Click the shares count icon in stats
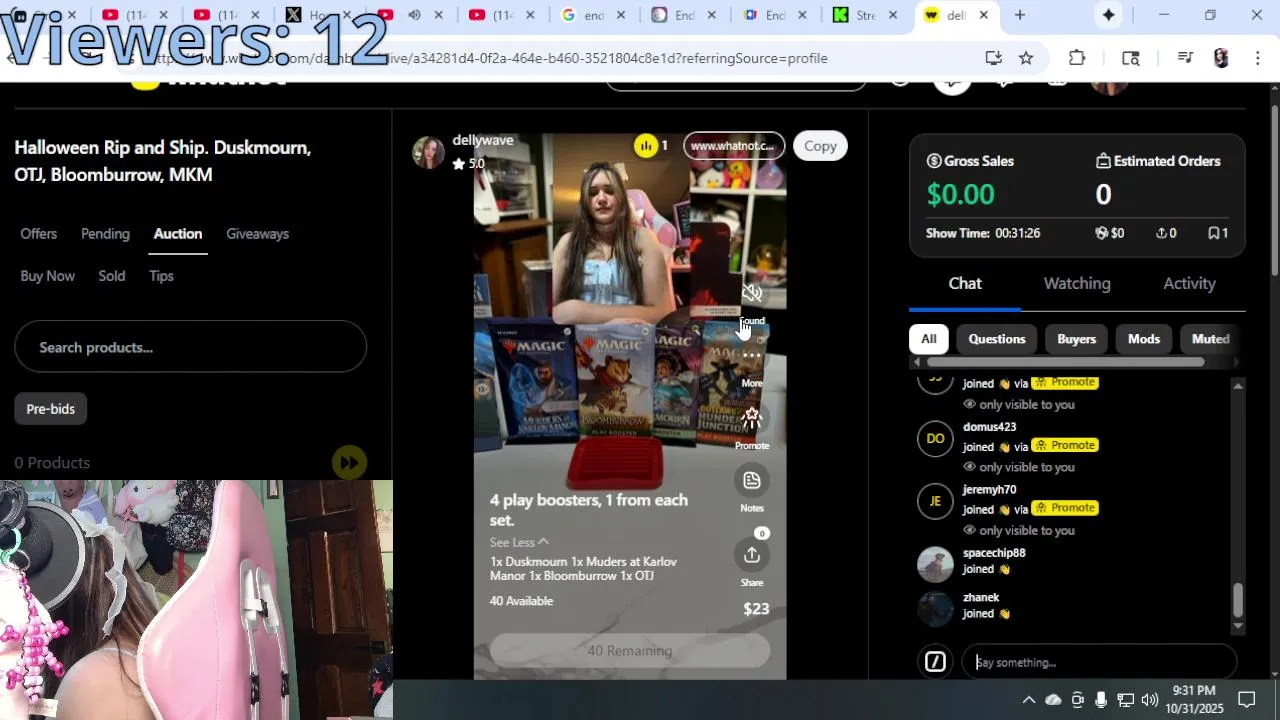 coord(1161,233)
